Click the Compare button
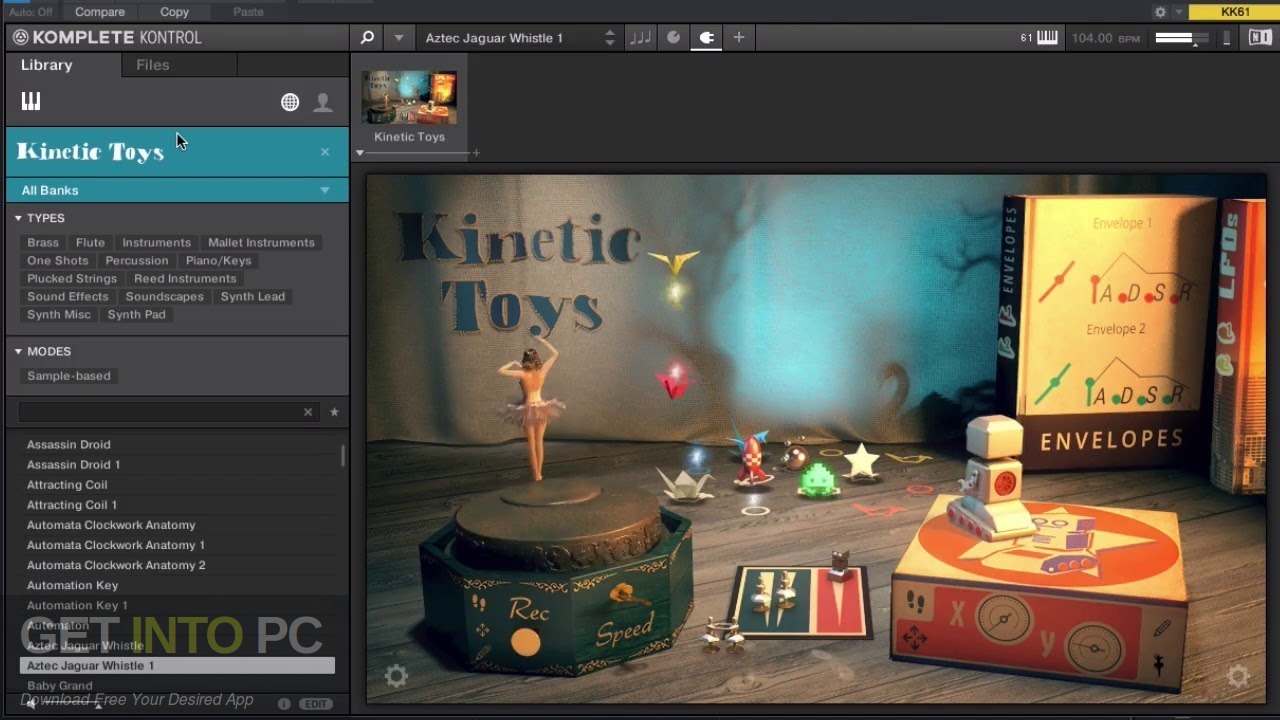 (x=100, y=12)
